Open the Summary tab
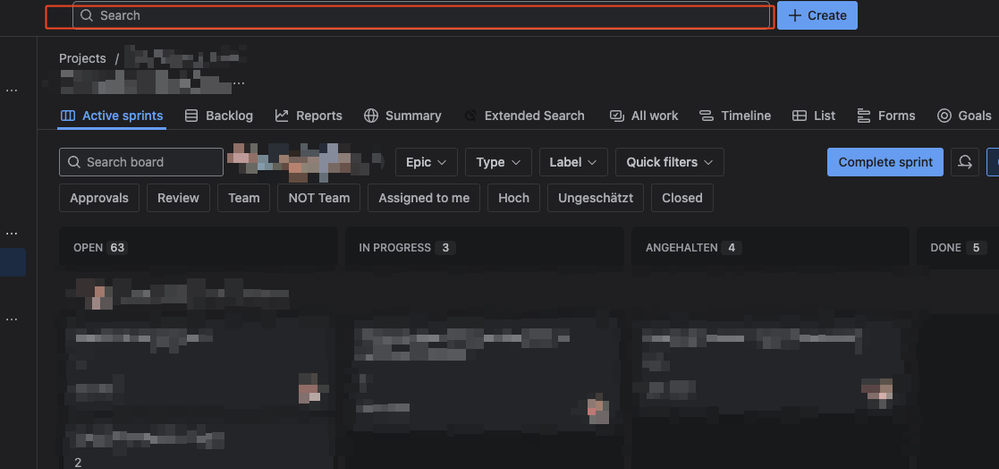 pyautogui.click(x=402, y=115)
